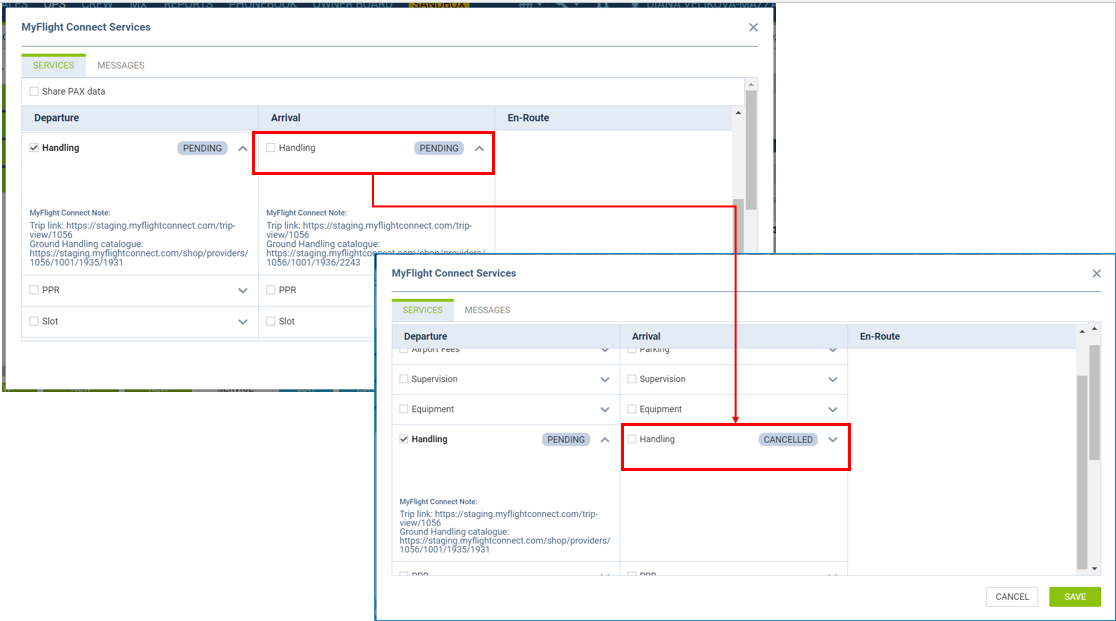Image resolution: width=1116 pixels, height=621 pixels.
Task: Check Arrival PPR in the back window
Action: (270, 290)
